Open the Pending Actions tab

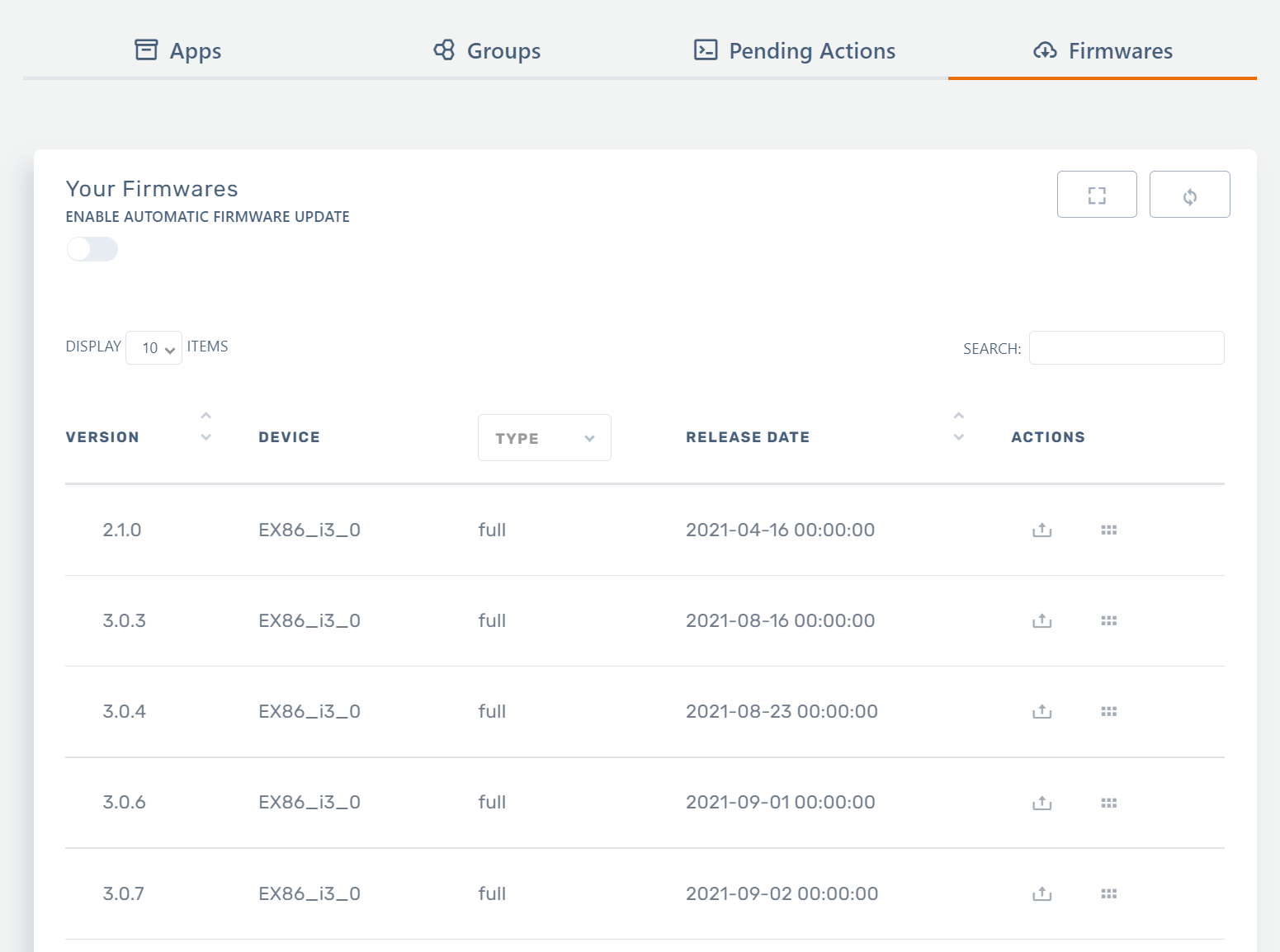pyautogui.click(x=795, y=51)
